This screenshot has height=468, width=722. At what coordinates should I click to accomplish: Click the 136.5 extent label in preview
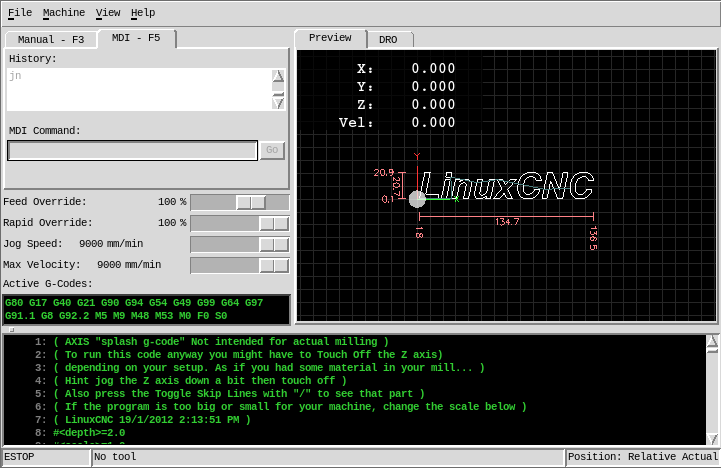pyautogui.click(x=593, y=238)
